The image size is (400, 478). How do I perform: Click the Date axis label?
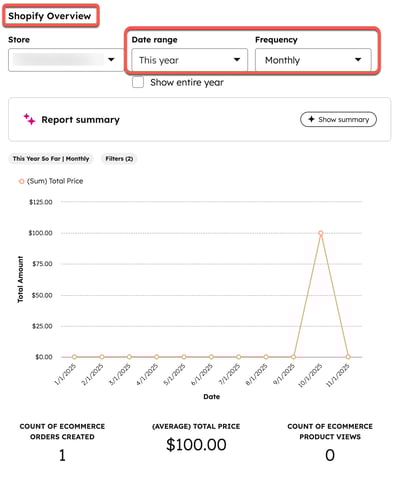pyautogui.click(x=212, y=397)
